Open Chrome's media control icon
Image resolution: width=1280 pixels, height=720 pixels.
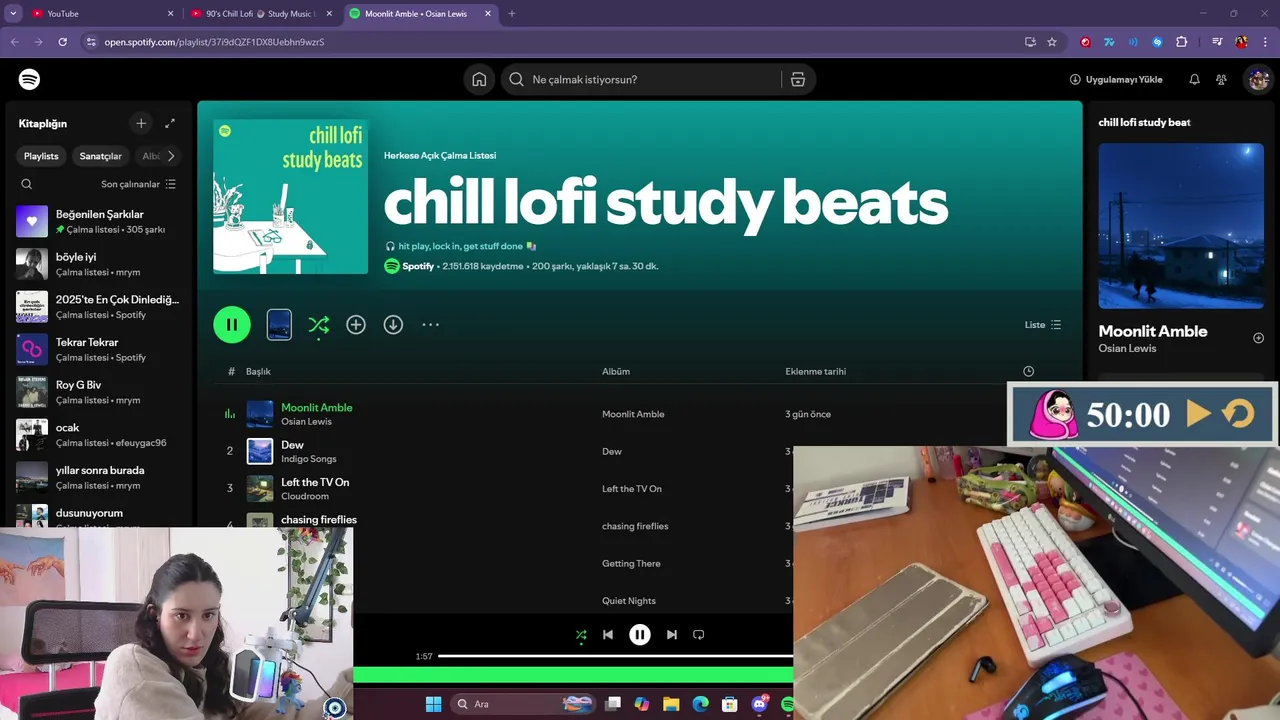click(x=1217, y=42)
